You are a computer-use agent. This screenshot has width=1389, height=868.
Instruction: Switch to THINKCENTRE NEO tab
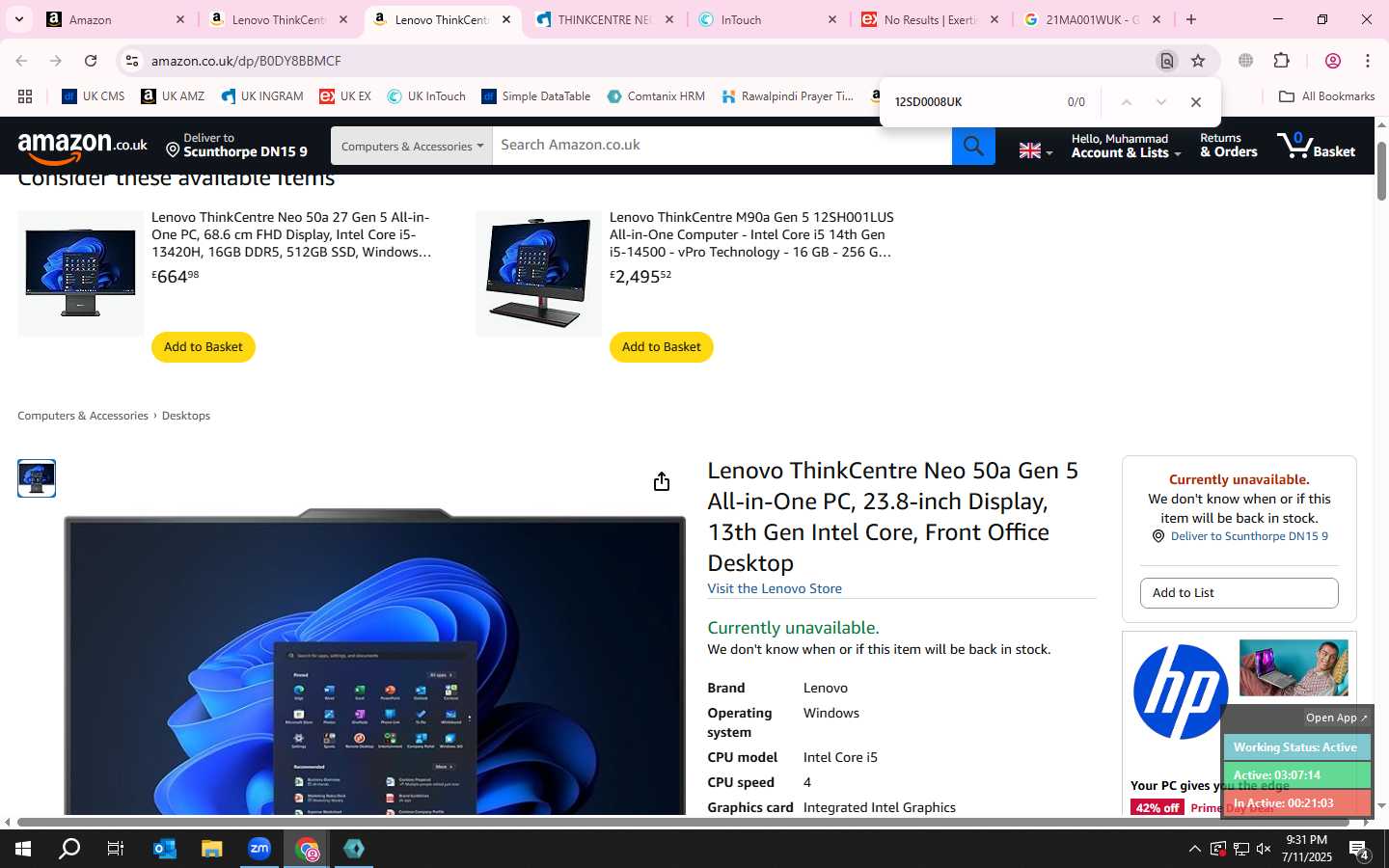click(x=606, y=19)
